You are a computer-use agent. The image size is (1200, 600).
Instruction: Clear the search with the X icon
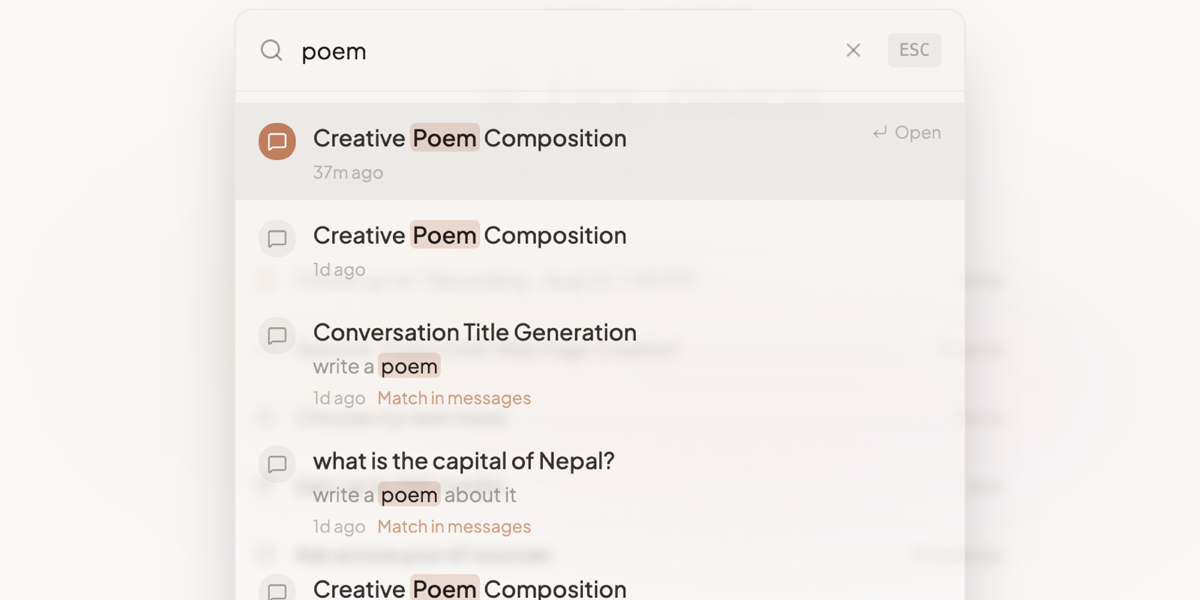pos(853,50)
